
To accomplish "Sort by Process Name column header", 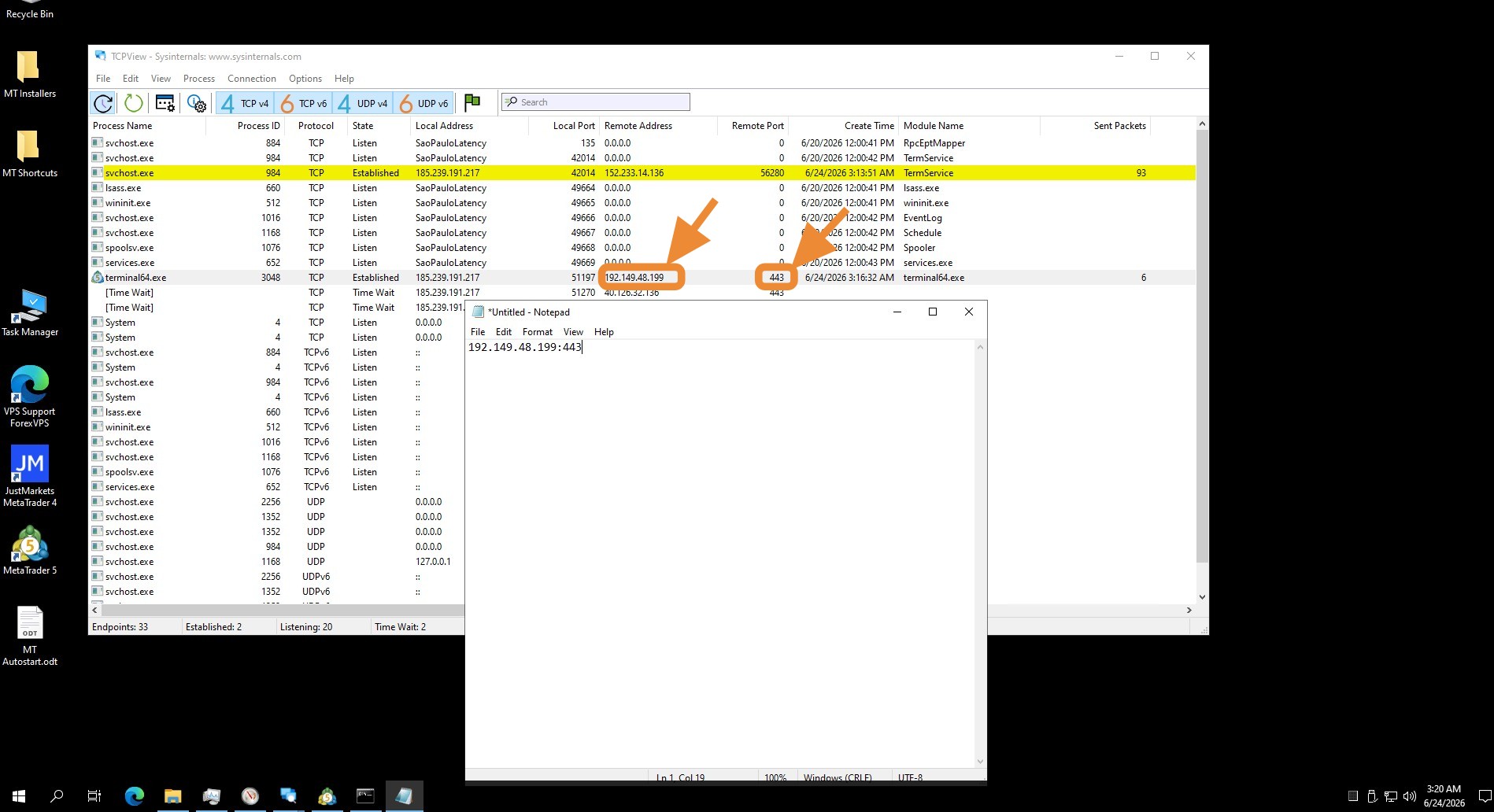I will click(147, 126).
